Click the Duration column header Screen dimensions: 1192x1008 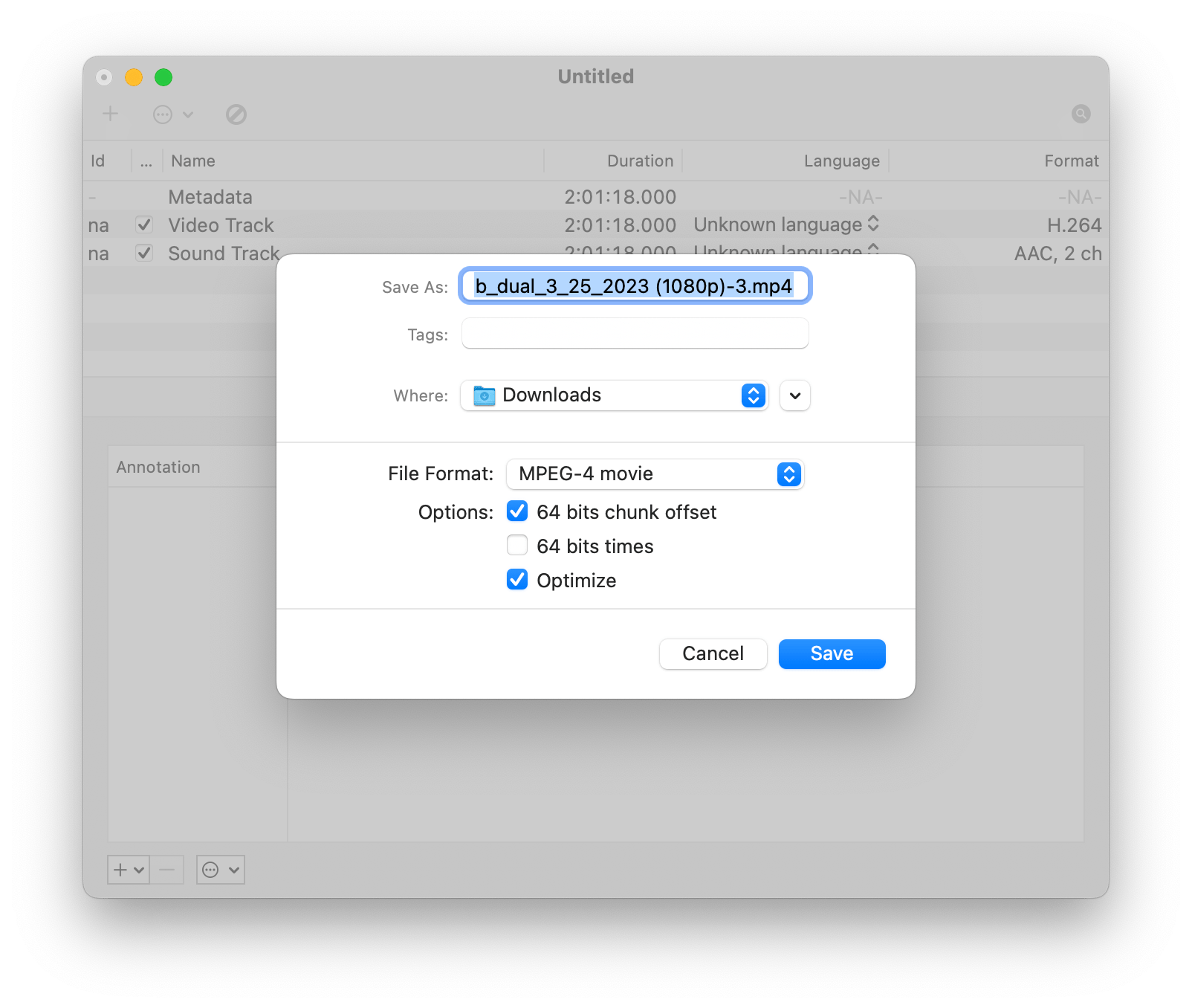(639, 161)
